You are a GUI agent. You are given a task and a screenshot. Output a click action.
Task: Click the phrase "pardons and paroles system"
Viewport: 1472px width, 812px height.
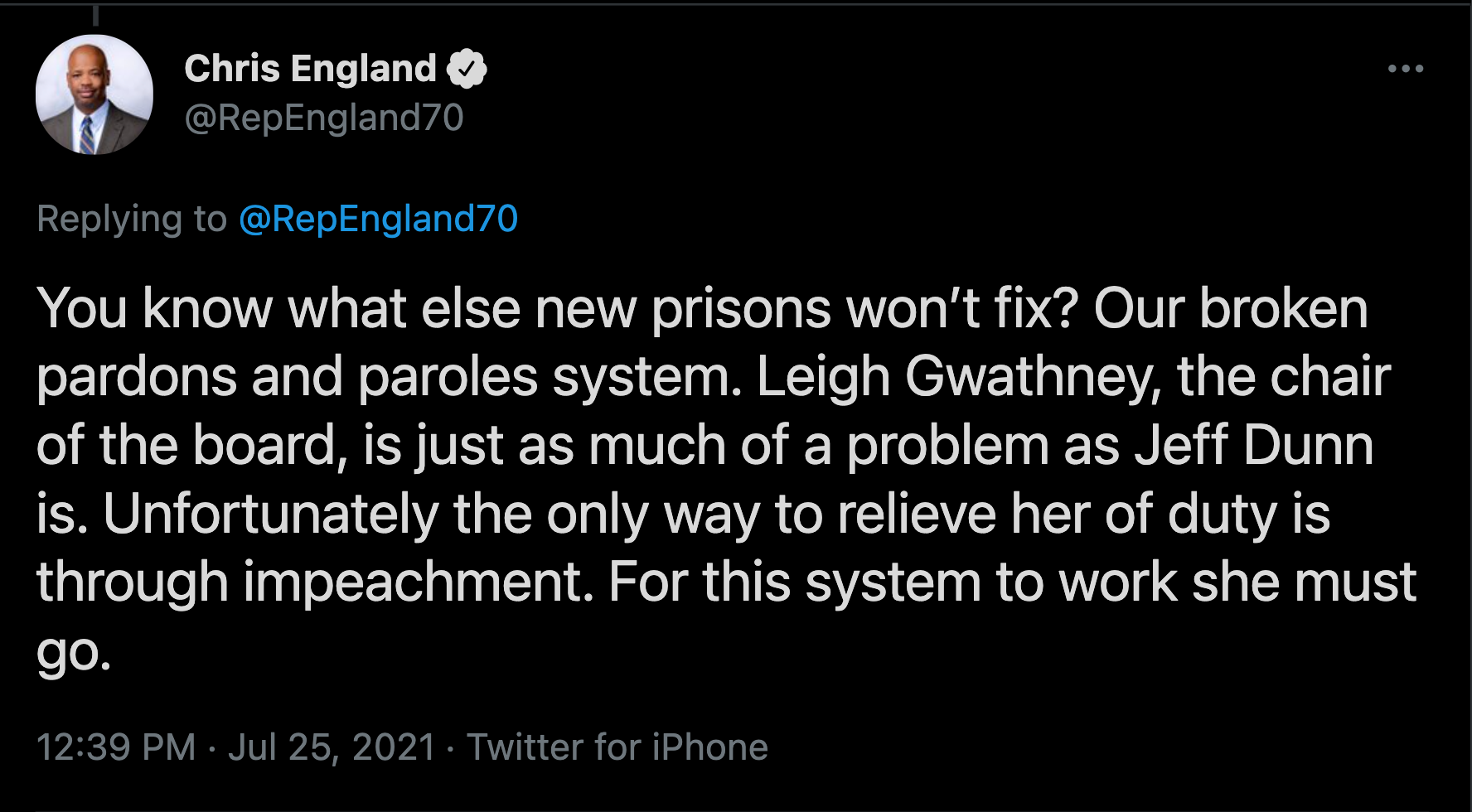click(x=388, y=377)
